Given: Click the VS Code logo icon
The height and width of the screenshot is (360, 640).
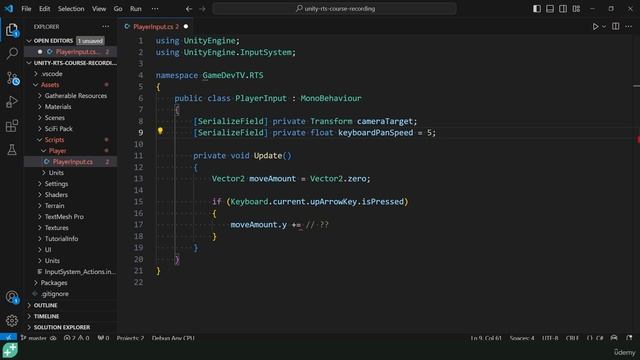Looking at the screenshot, I should 9,8.
